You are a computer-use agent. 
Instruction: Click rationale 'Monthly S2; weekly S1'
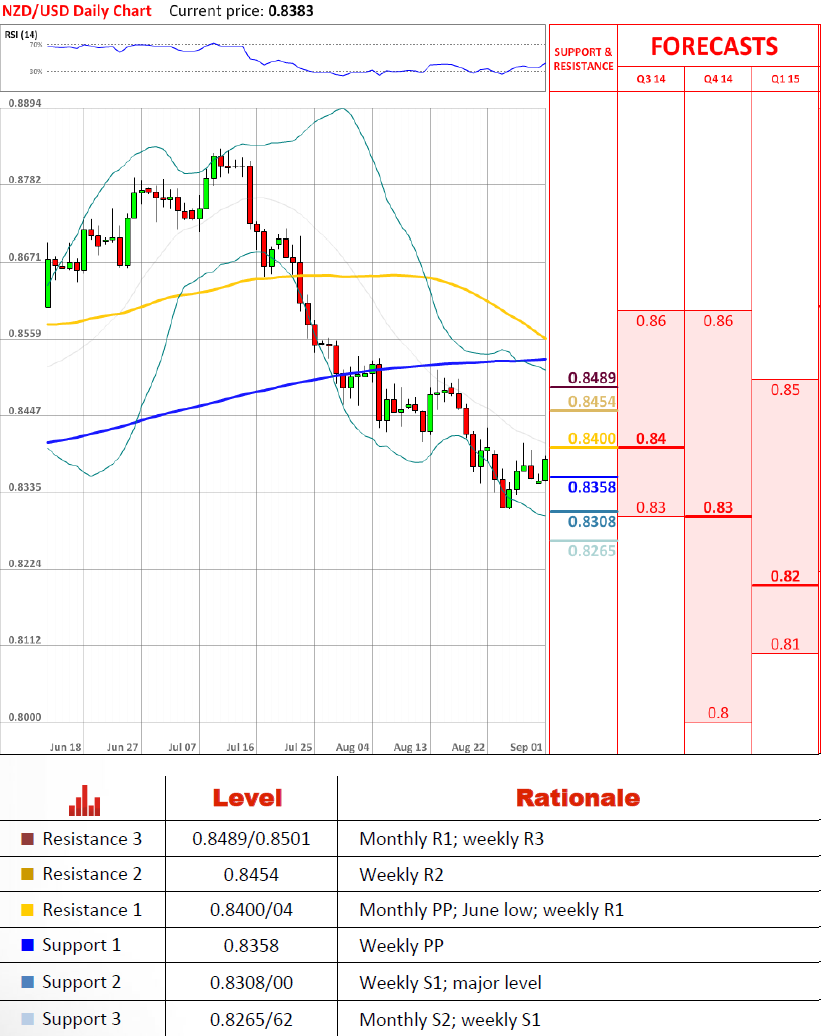(450, 1020)
